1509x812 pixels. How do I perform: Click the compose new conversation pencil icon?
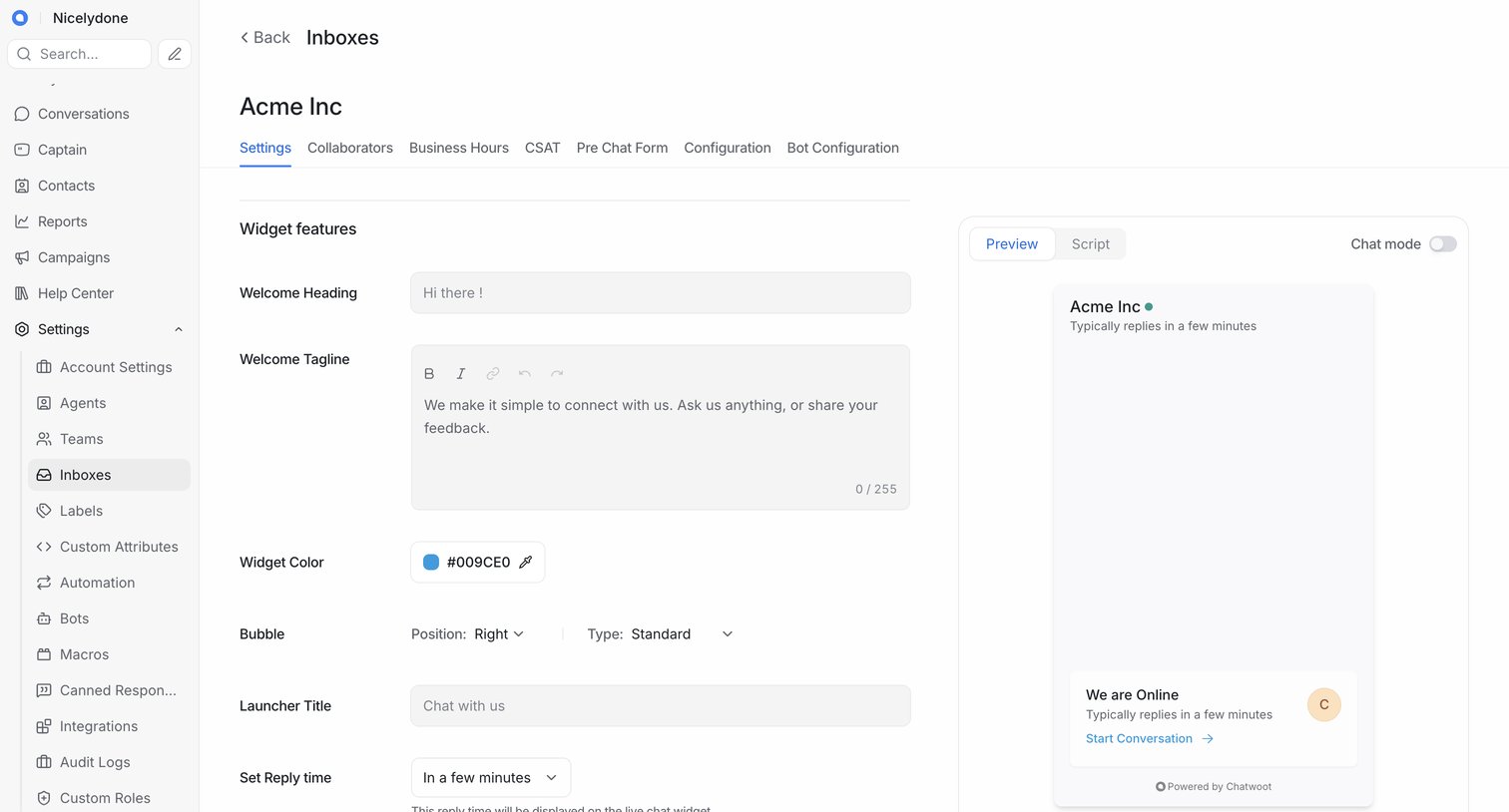tap(175, 54)
